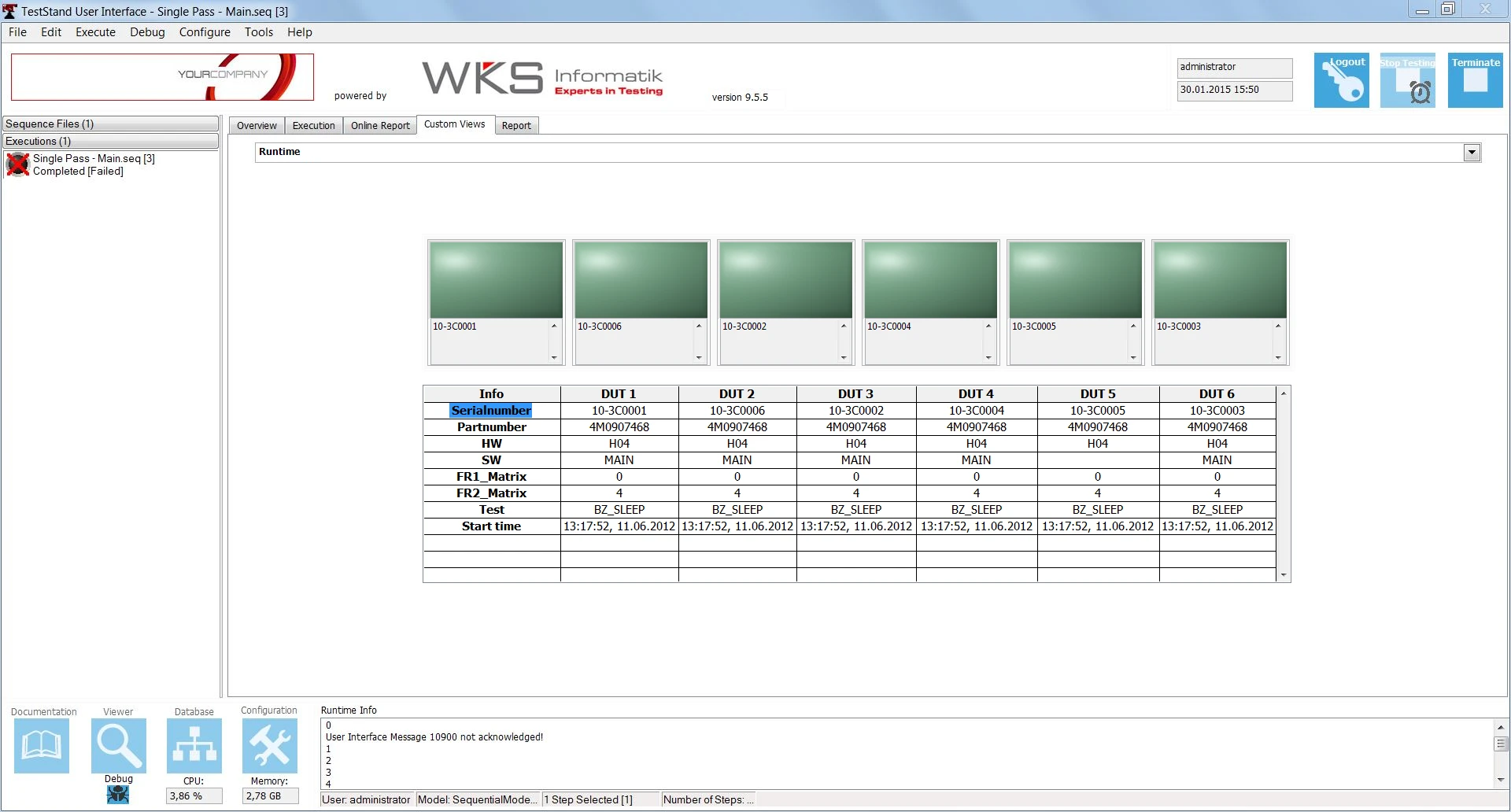Click the Logout key icon
Screen dimensions: 1511x812
(x=1341, y=80)
